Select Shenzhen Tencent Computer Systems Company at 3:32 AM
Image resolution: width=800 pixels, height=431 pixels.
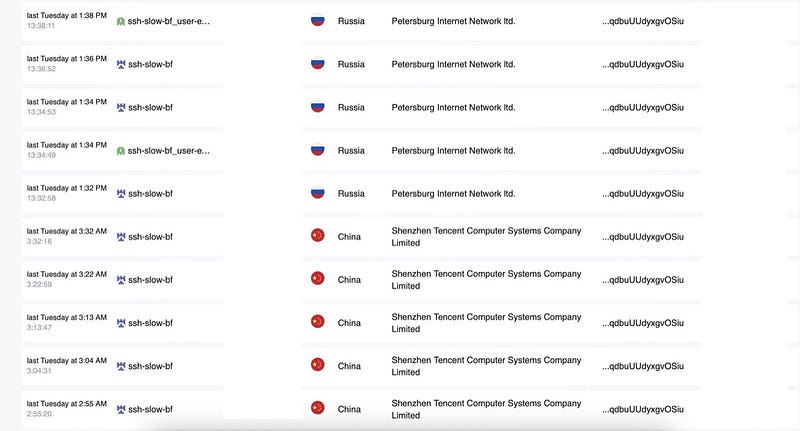coord(486,237)
